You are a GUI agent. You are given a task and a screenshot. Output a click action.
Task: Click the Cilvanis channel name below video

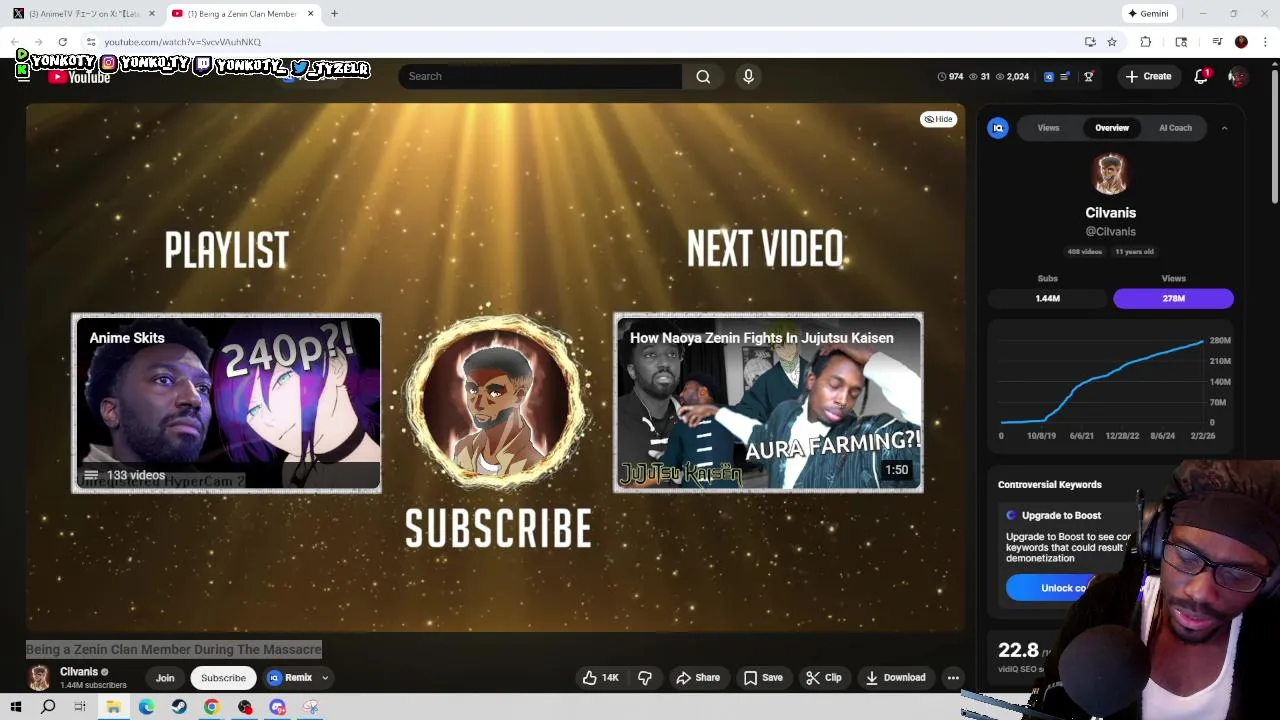[x=79, y=672]
